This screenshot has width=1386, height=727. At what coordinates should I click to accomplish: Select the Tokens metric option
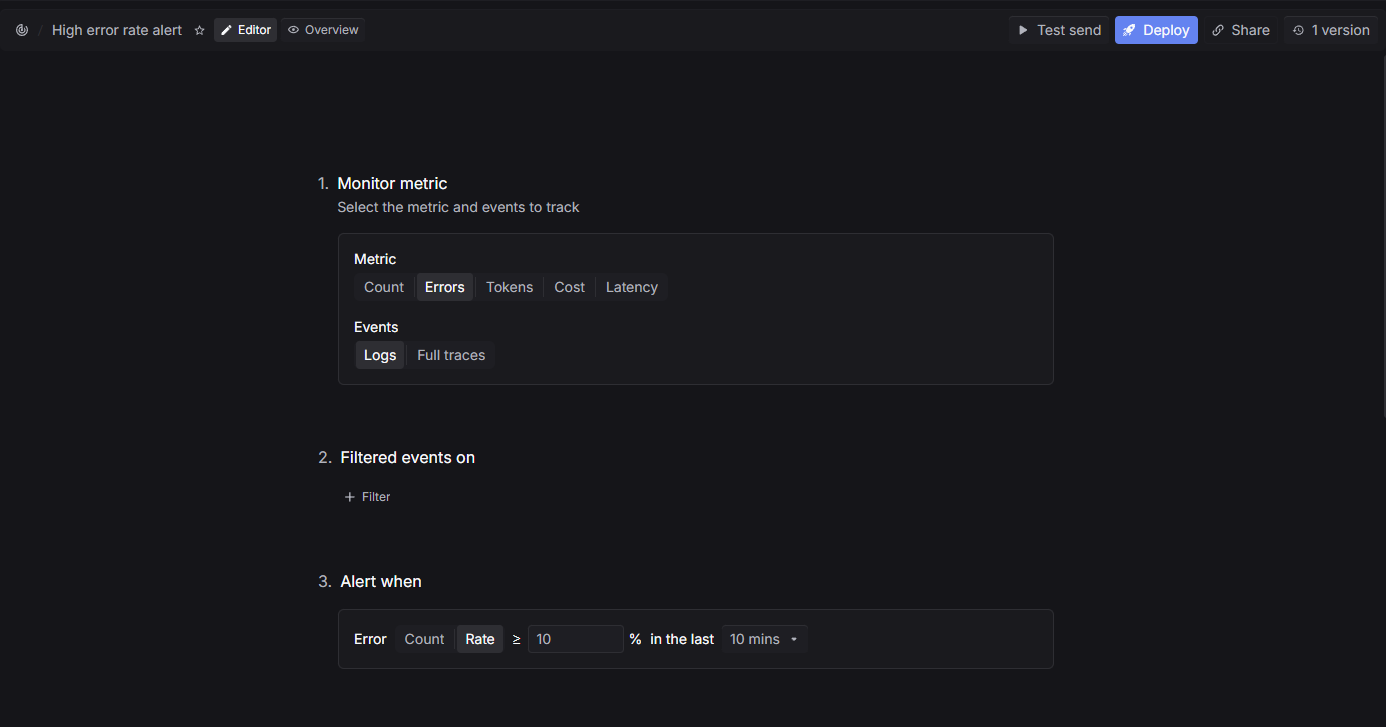pyautogui.click(x=509, y=287)
